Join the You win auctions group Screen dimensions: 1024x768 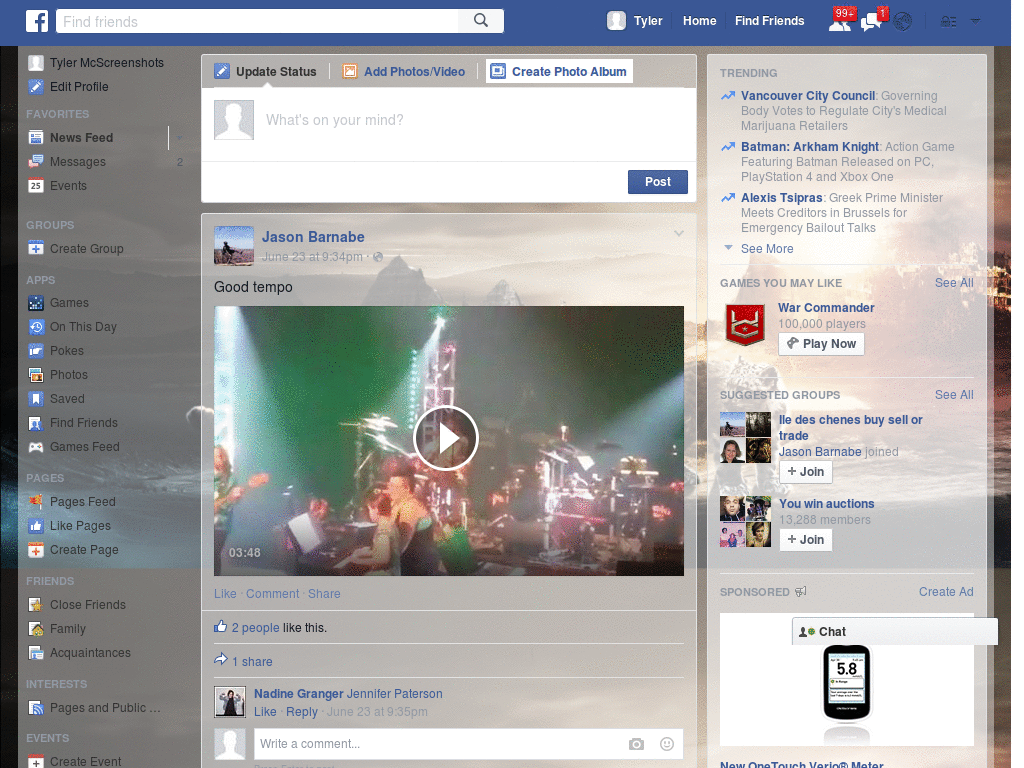click(x=806, y=539)
